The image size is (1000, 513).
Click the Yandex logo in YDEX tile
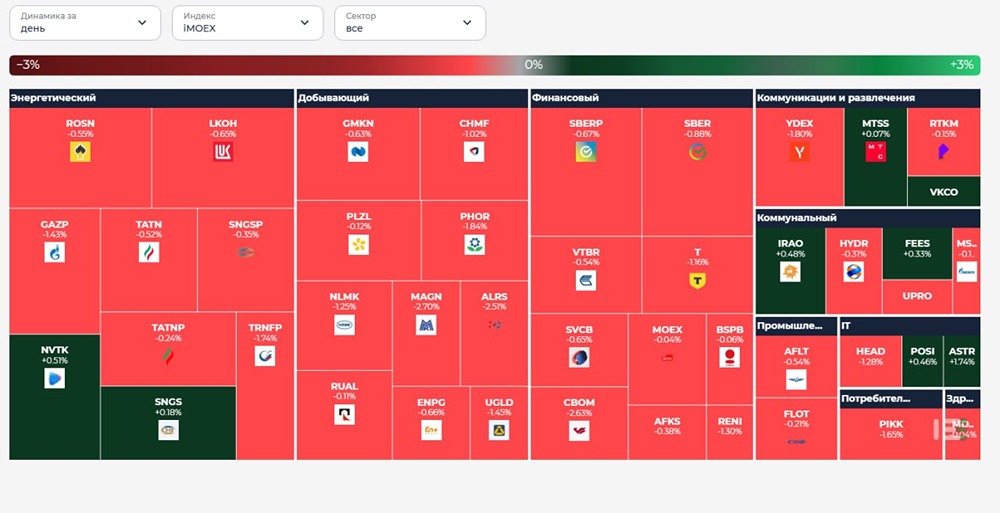pyautogui.click(x=799, y=151)
